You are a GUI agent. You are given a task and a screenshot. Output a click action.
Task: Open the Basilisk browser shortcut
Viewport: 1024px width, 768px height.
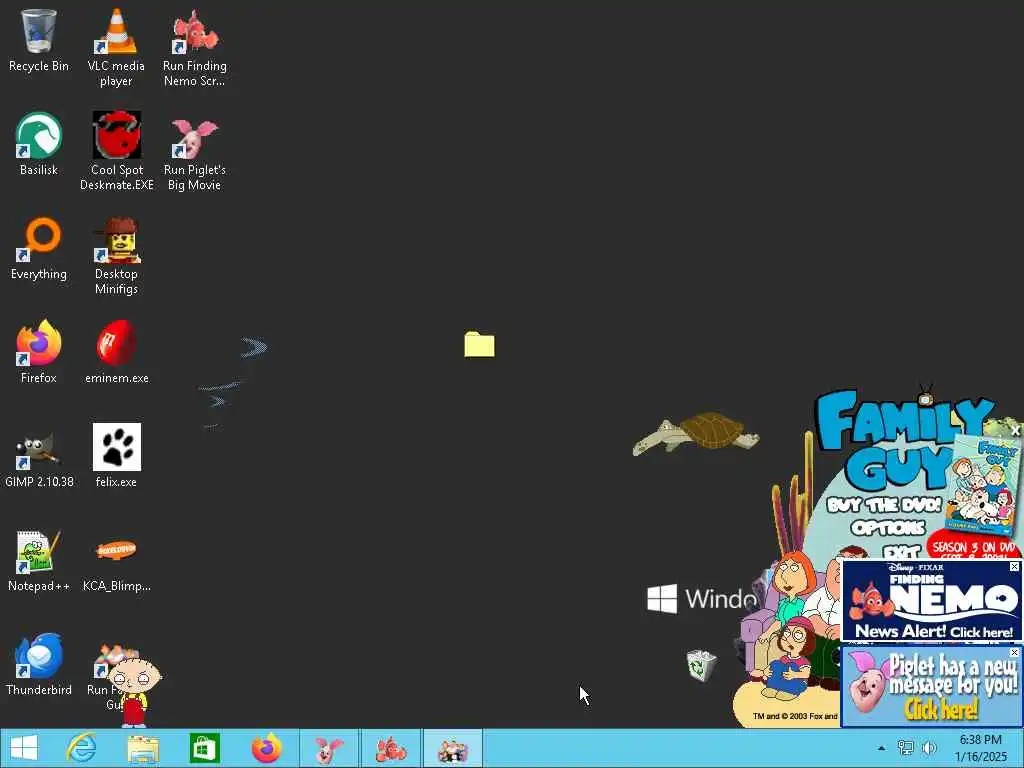(39, 144)
